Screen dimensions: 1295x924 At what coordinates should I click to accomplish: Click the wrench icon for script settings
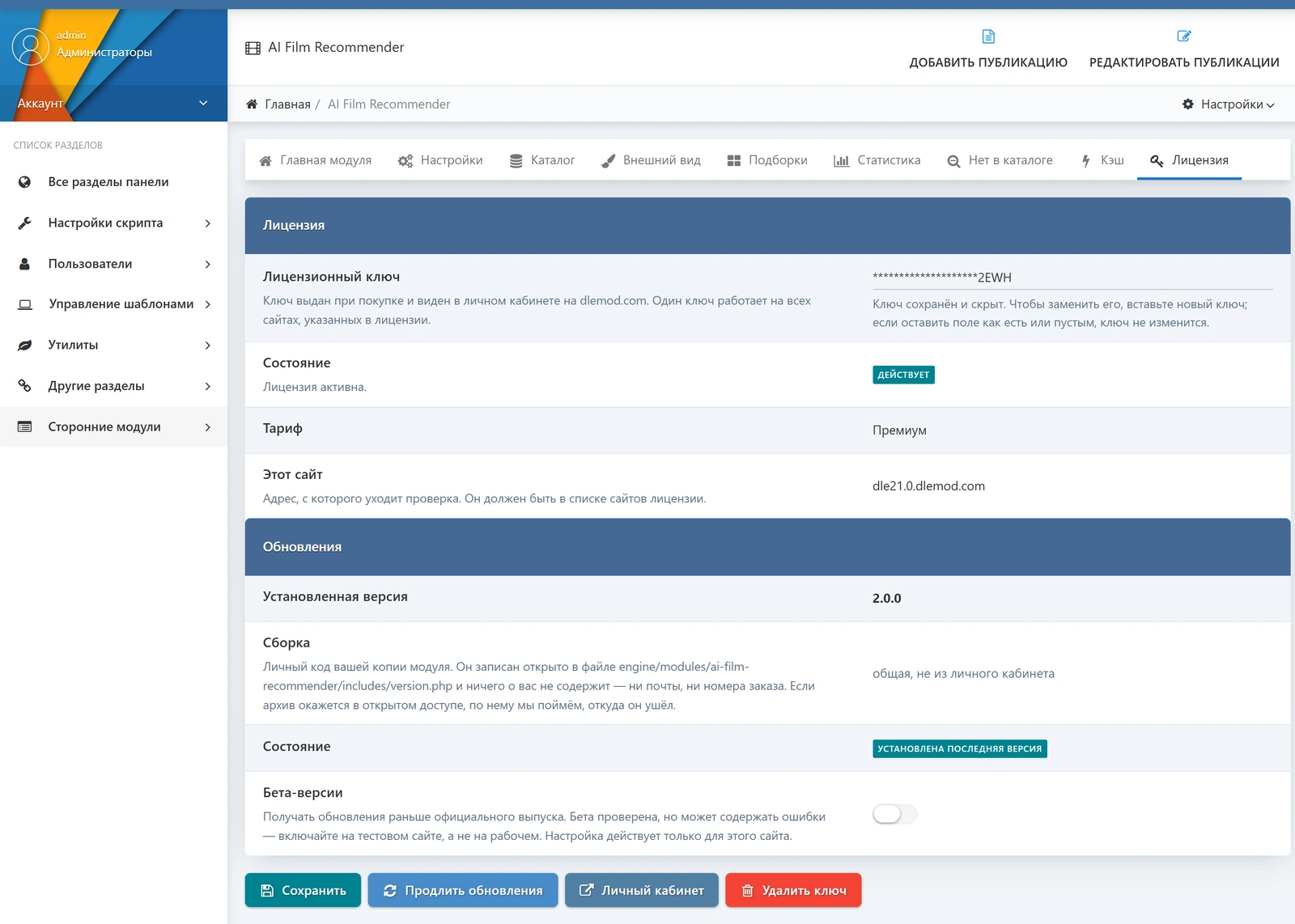click(x=25, y=223)
